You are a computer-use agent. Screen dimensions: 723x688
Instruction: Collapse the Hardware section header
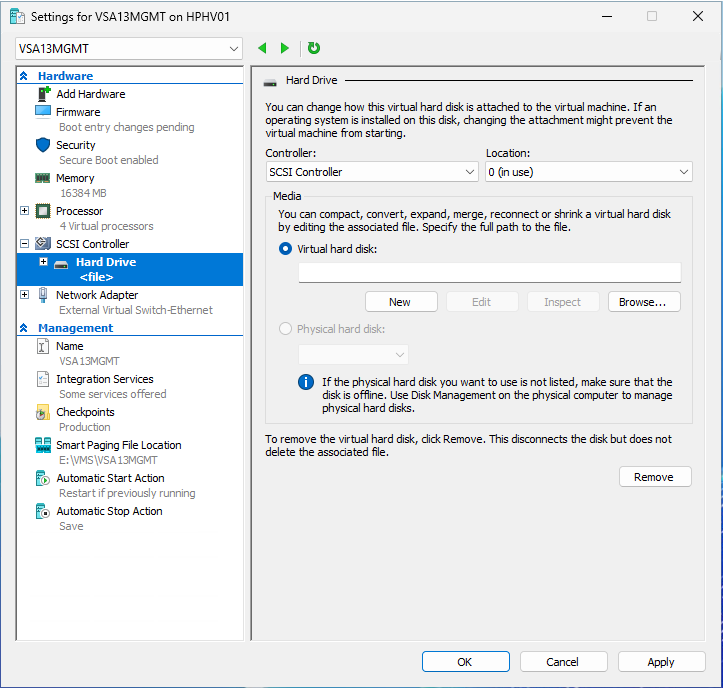(24, 76)
